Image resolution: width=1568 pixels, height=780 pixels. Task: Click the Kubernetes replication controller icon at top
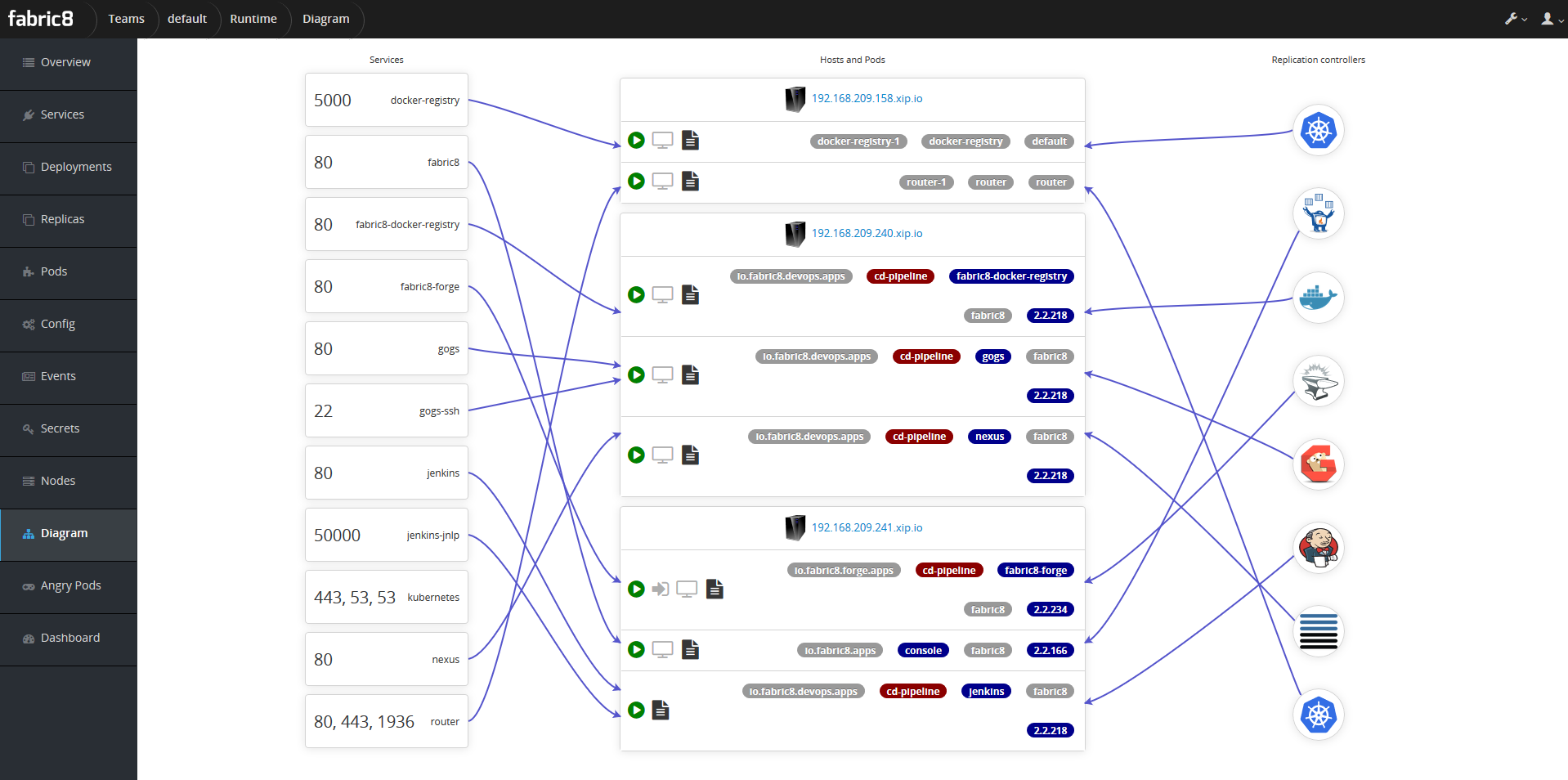(1318, 131)
